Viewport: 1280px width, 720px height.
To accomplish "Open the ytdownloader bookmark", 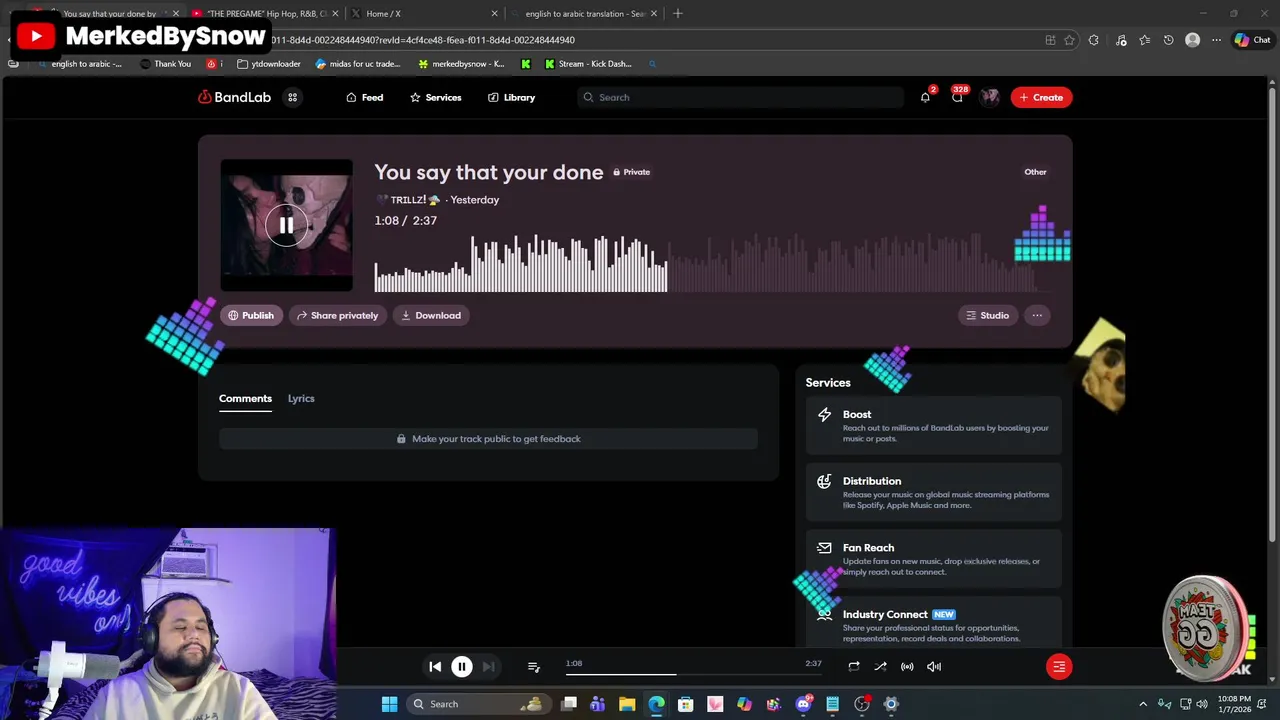I will point(269,64).
